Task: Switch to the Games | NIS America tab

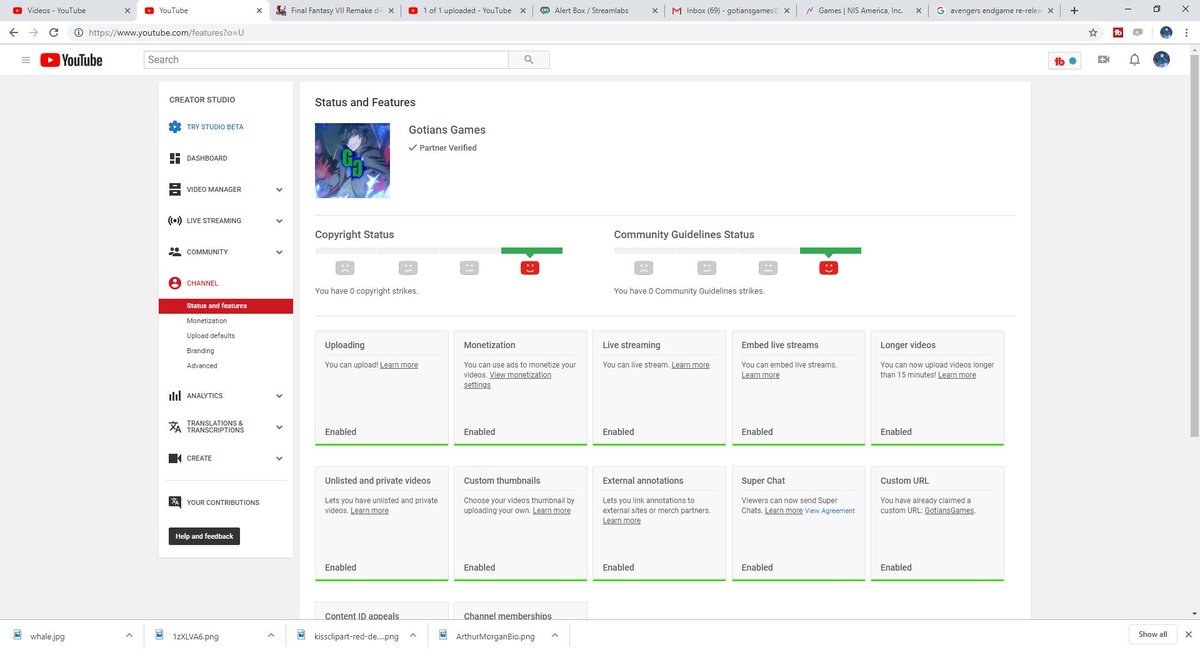Action: click(x=860, y=10)
